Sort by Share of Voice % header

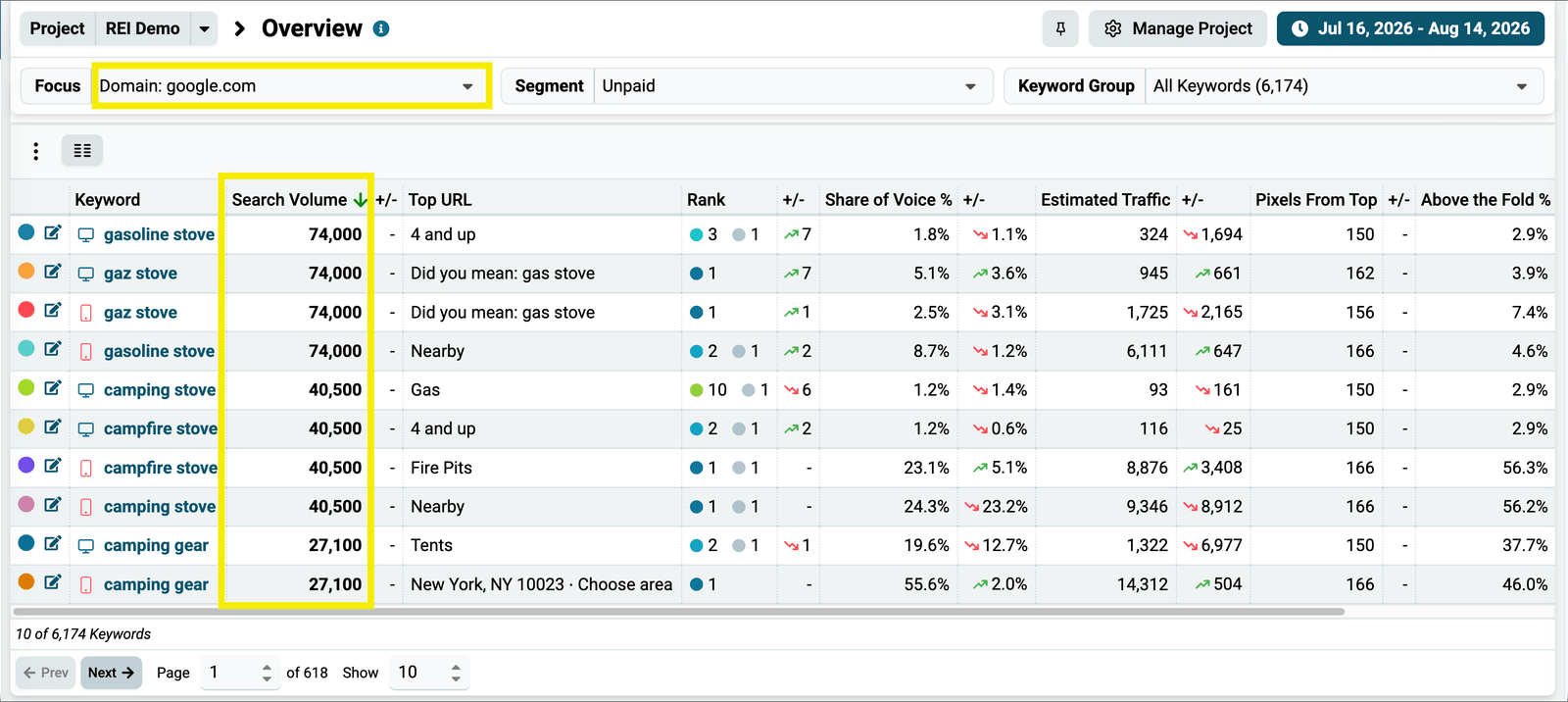tap(889, 200)
